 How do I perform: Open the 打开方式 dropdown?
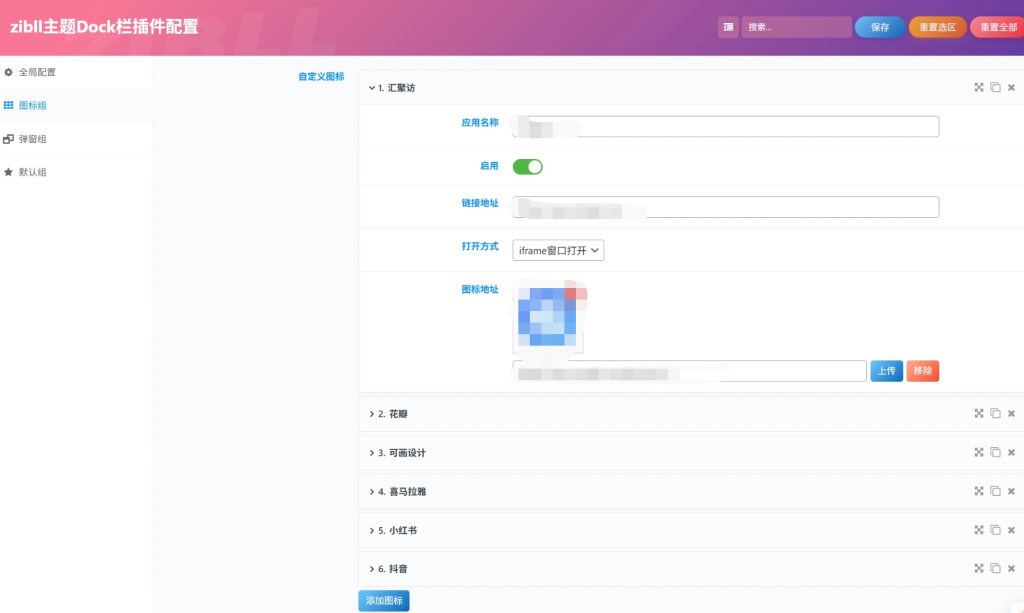click(x=558, y=250)
